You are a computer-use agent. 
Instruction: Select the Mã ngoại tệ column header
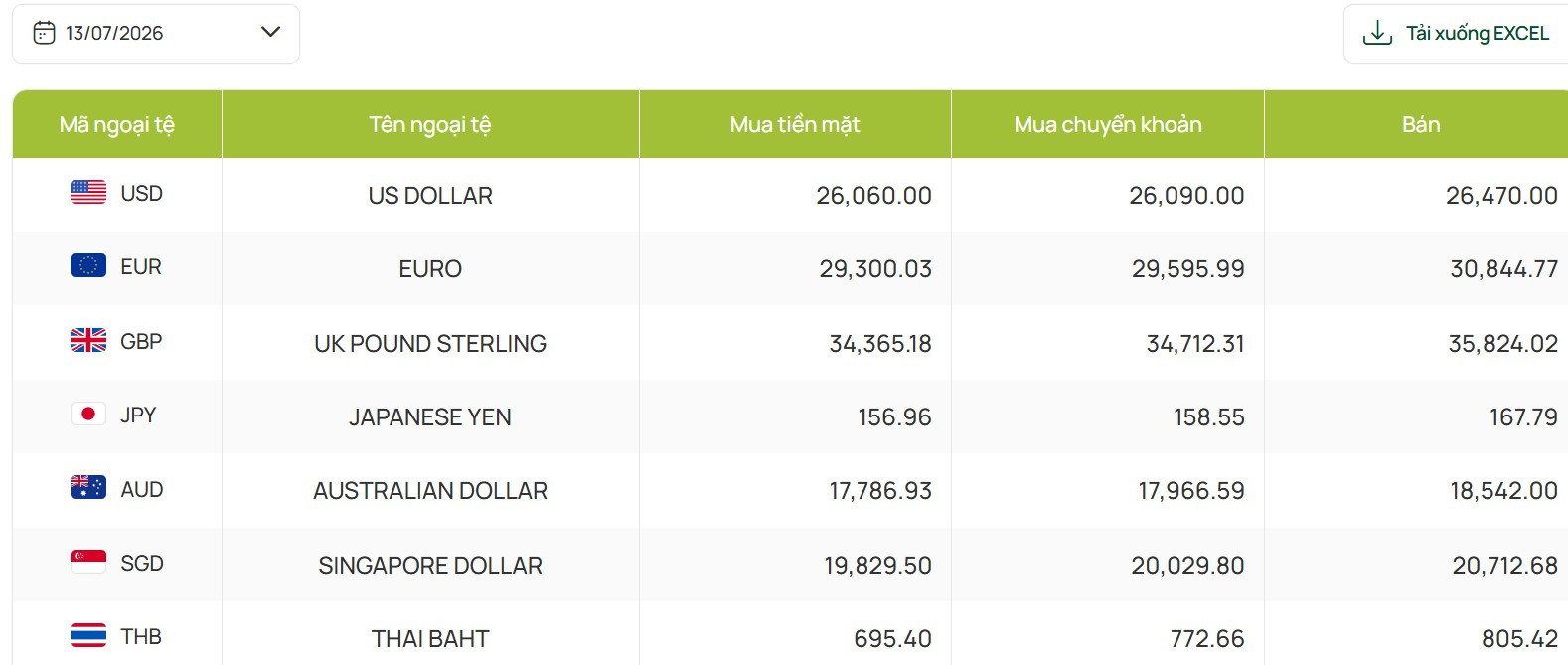[x=117, y=124]
